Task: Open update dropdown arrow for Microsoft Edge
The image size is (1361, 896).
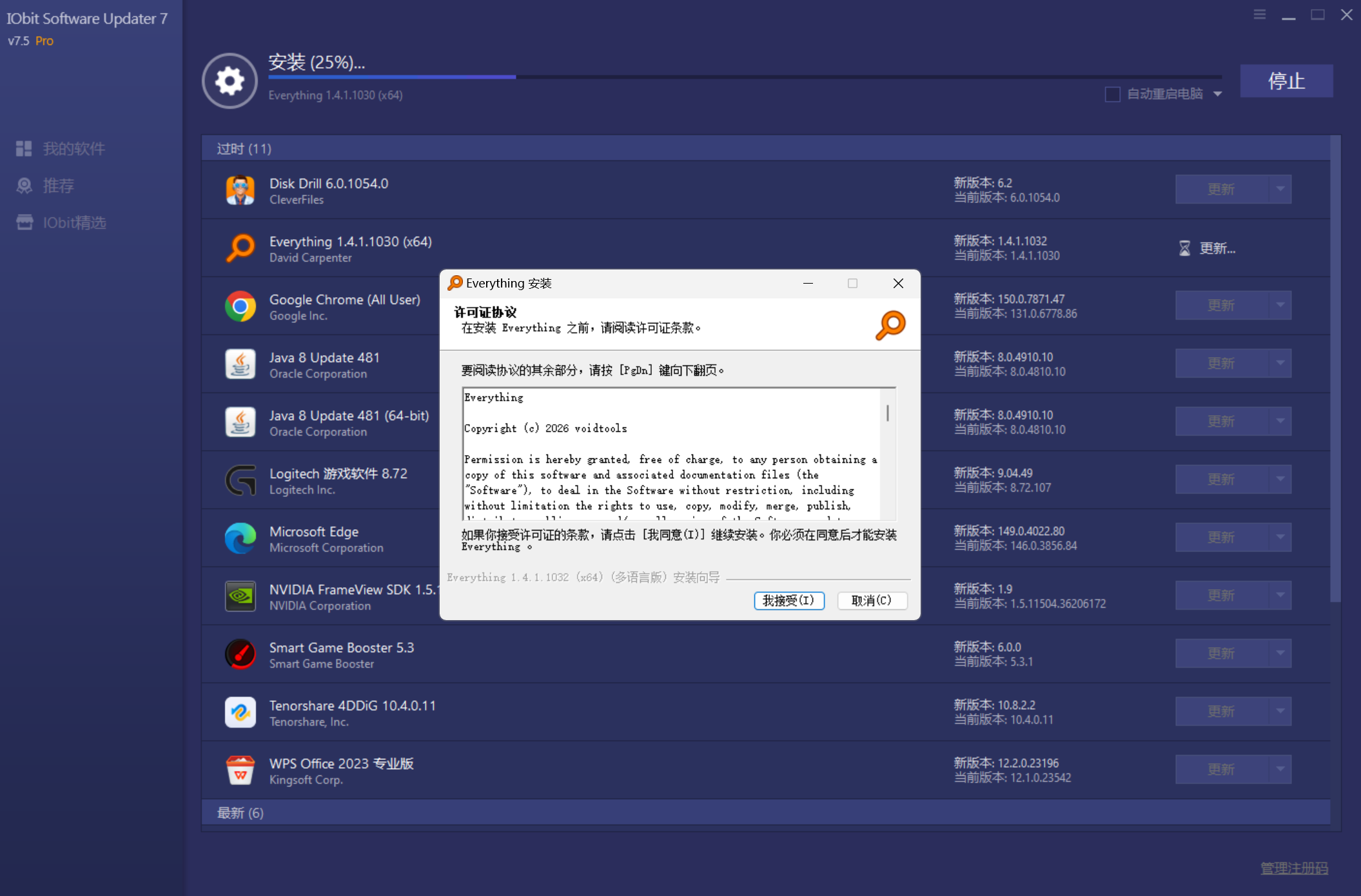Action: (1280, 538)
